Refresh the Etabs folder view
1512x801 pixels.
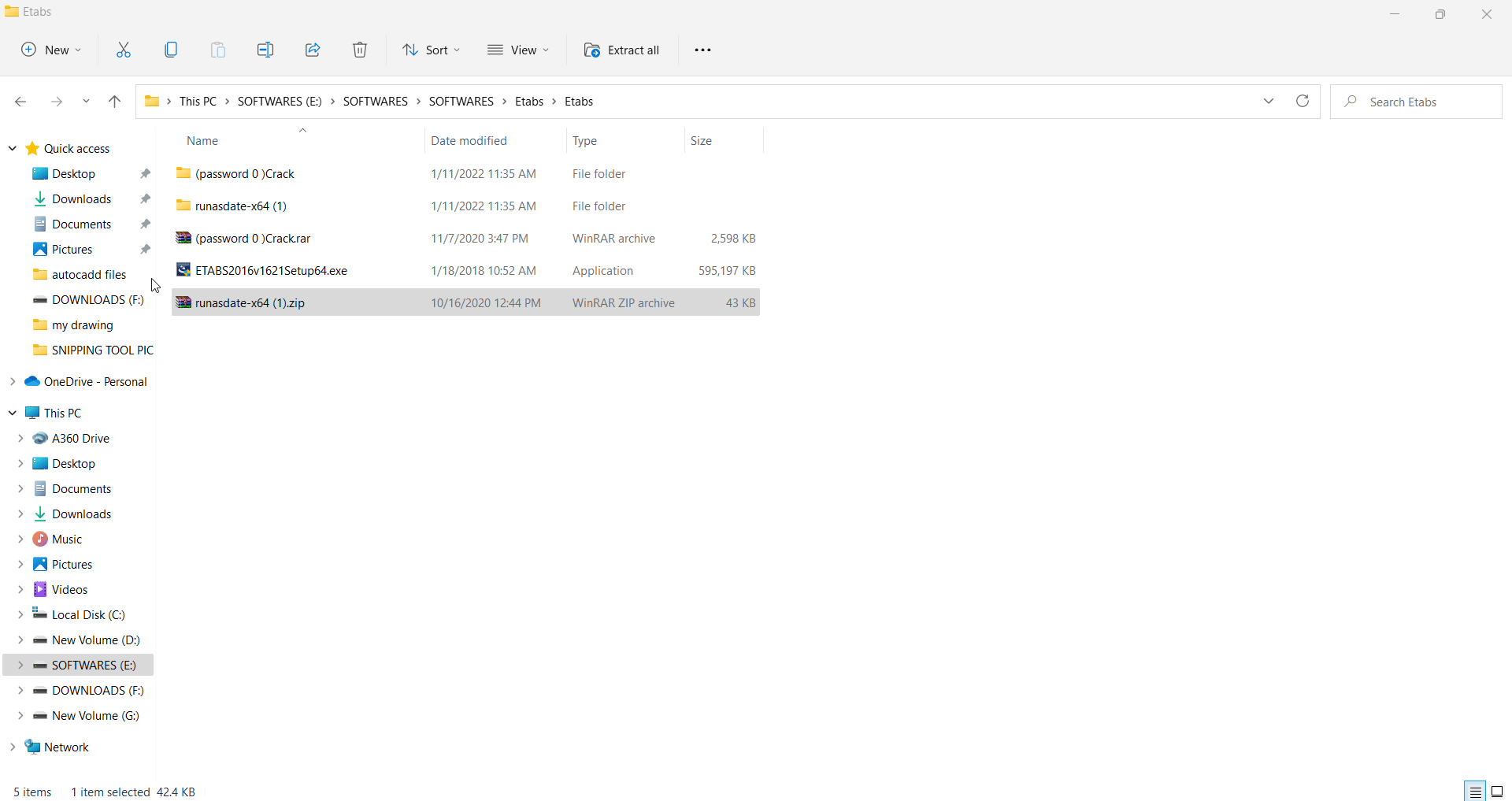point(1303,101)
